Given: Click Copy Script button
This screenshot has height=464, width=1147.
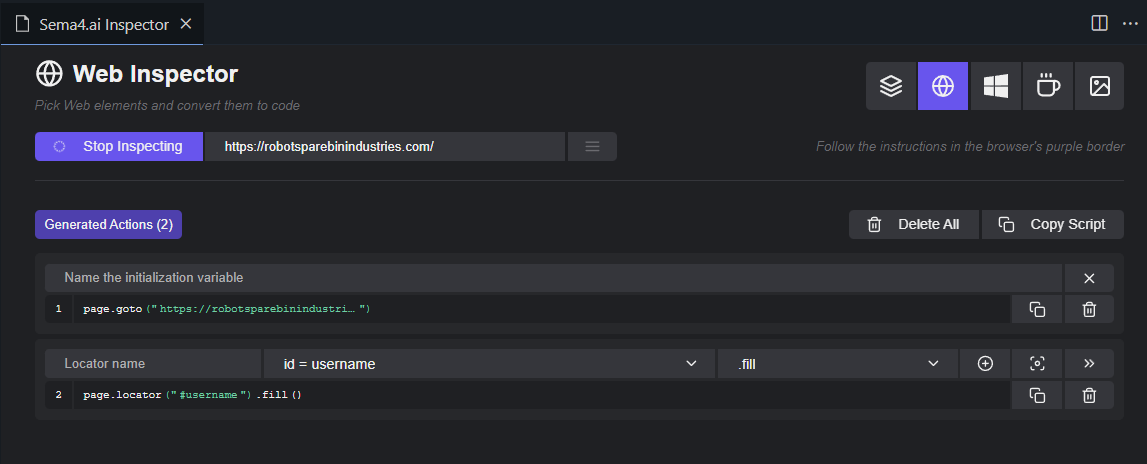Looking at the screenshot, I should point(1053,225).
